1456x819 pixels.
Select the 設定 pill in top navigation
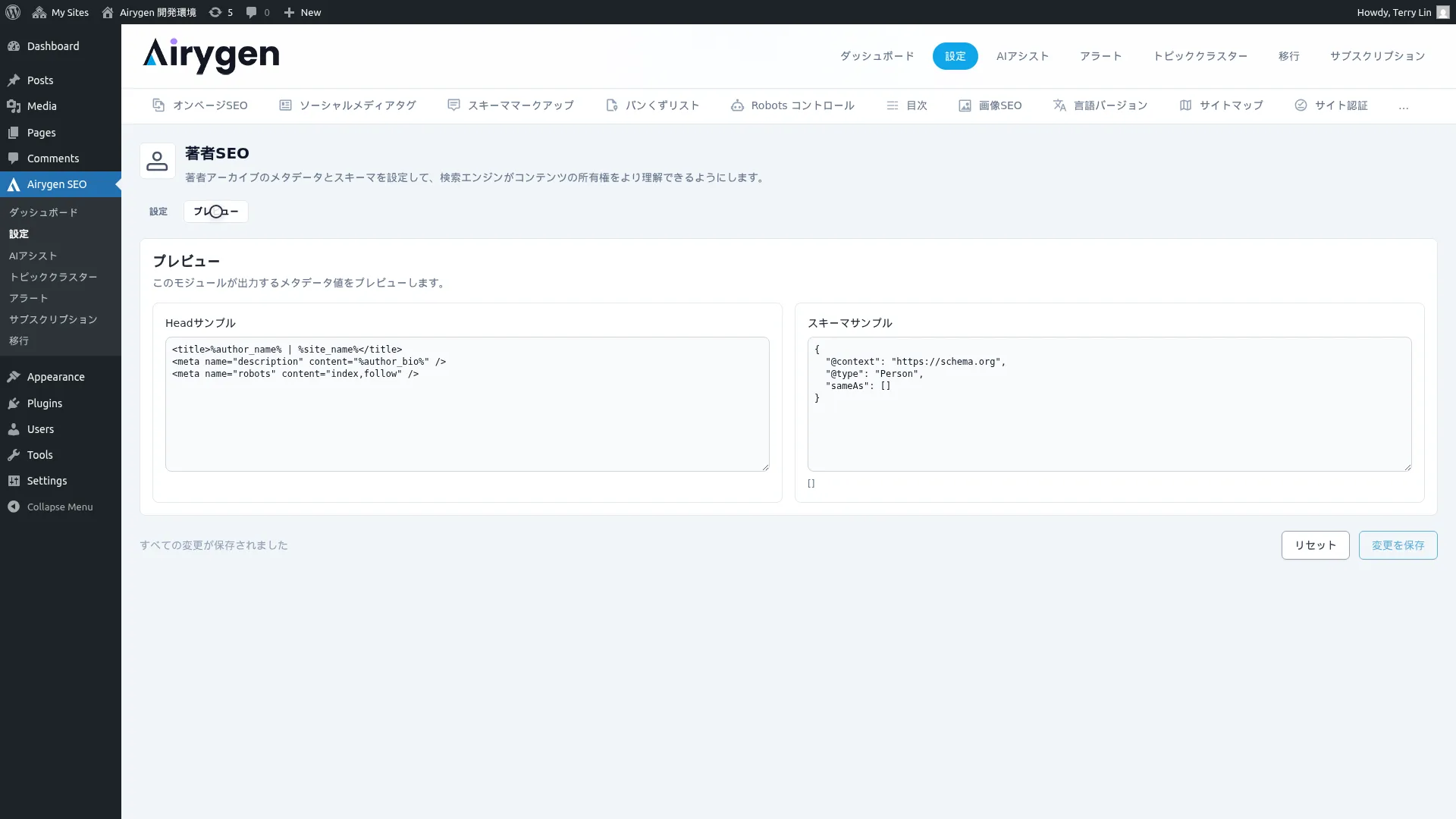click(x=955, y=56)
